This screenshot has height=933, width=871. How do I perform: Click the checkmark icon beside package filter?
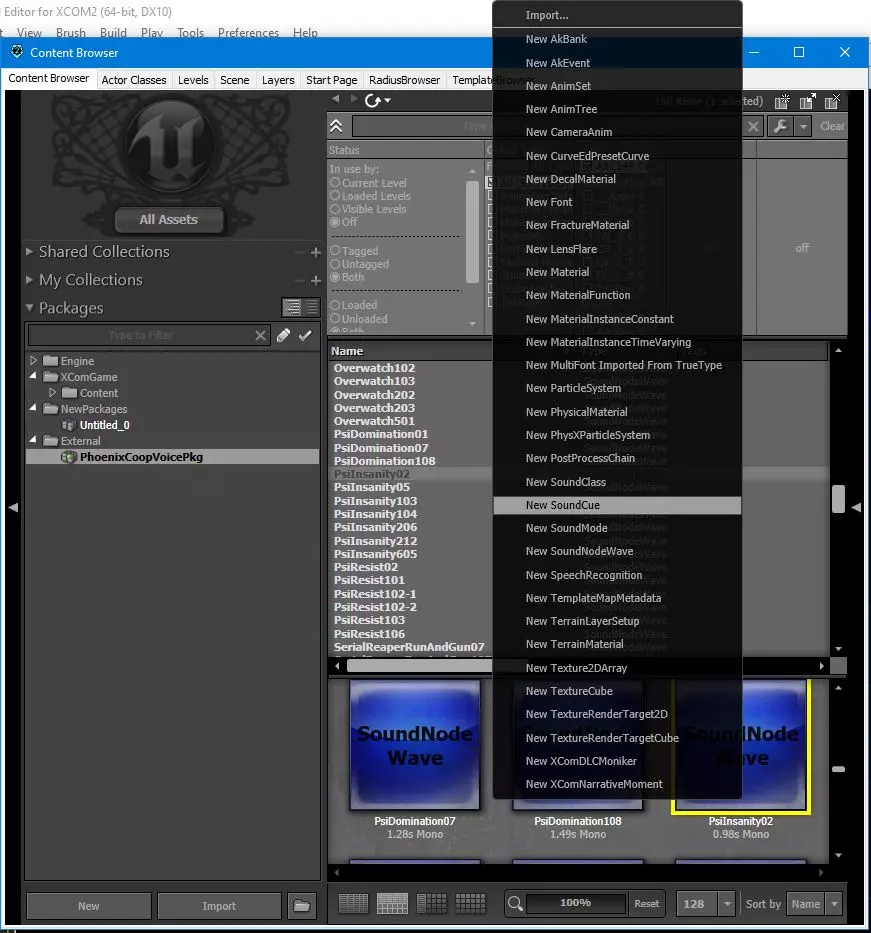pyautogui.click(x=305, y=336)
